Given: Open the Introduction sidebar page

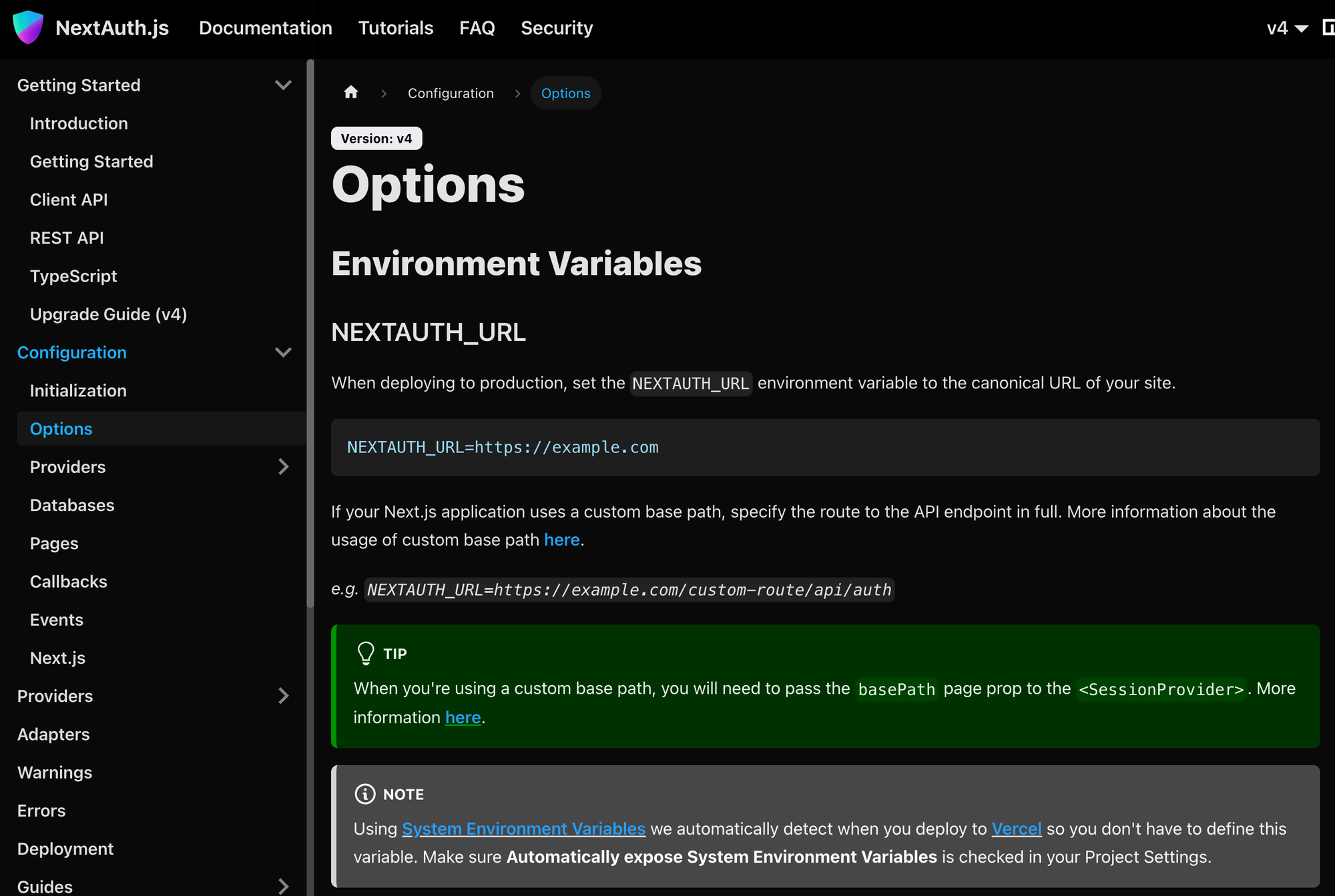Looking at the screenshot, I should [x=79, y=123].
